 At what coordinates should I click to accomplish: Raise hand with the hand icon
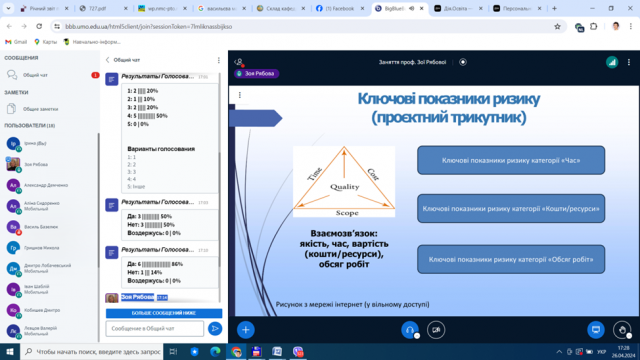point(622,330)
